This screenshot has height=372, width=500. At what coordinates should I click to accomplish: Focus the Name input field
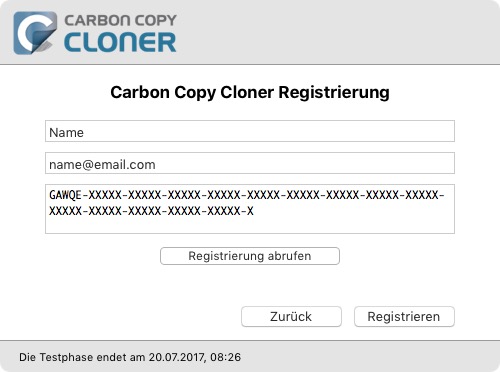tap(250, 131)
